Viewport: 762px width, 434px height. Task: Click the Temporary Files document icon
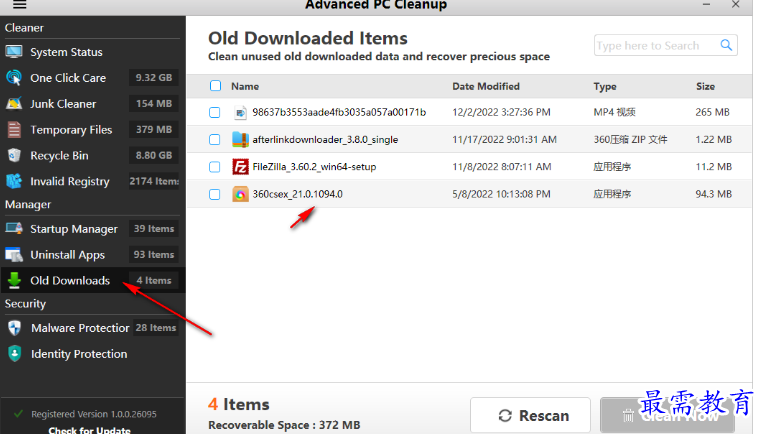(14, 130)
